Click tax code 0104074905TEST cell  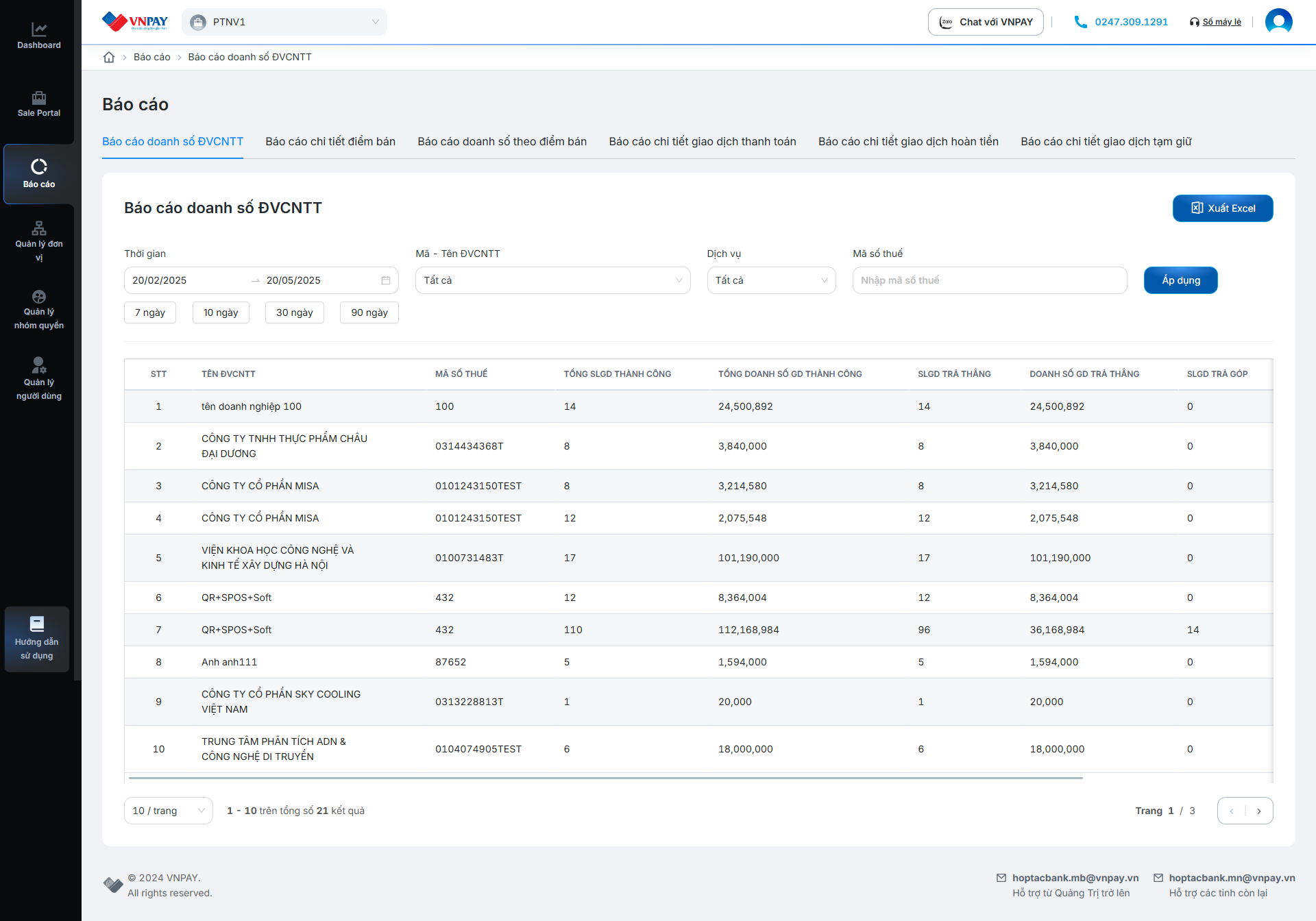[x=478, y=749]
